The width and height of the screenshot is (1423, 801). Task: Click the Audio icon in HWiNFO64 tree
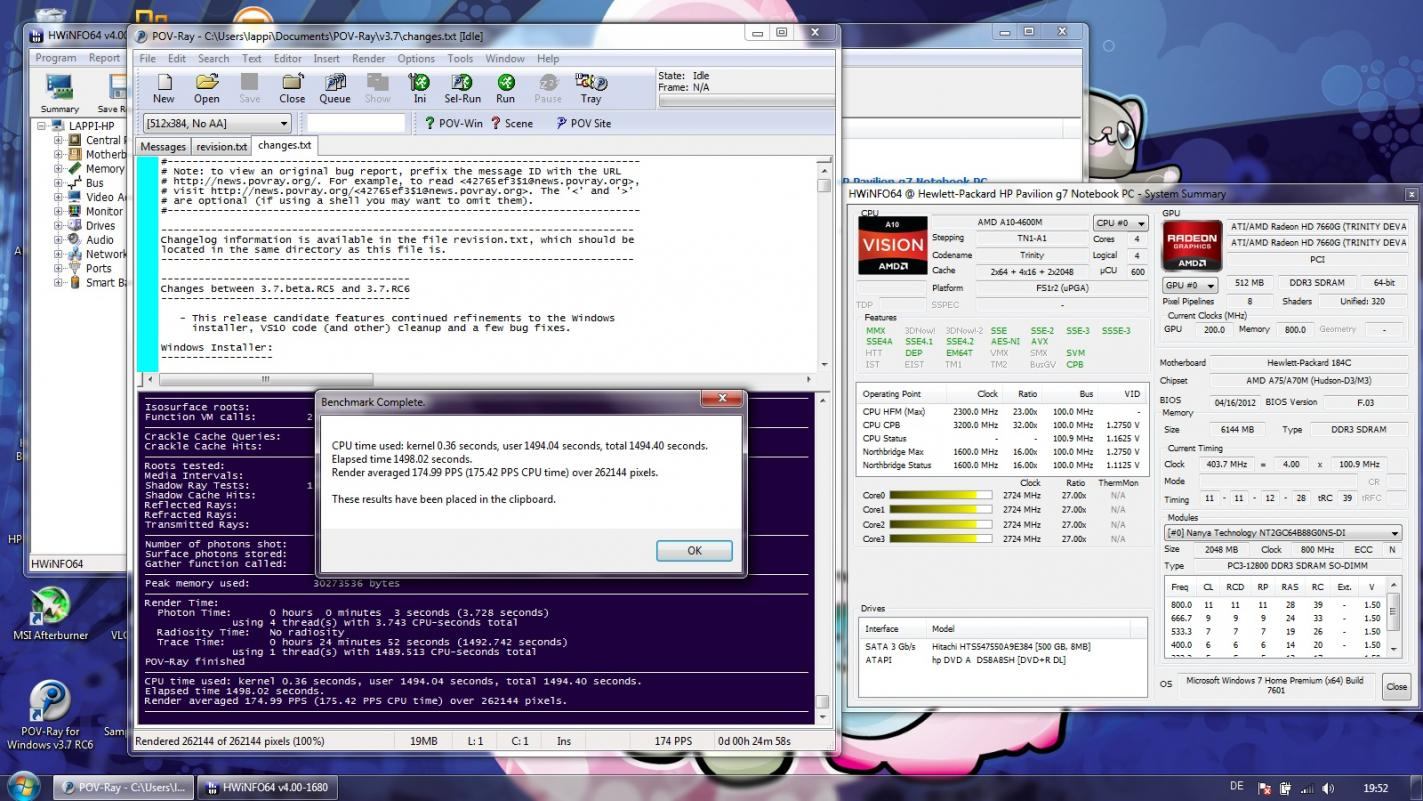pyautogui.click(x=75, y=240)
